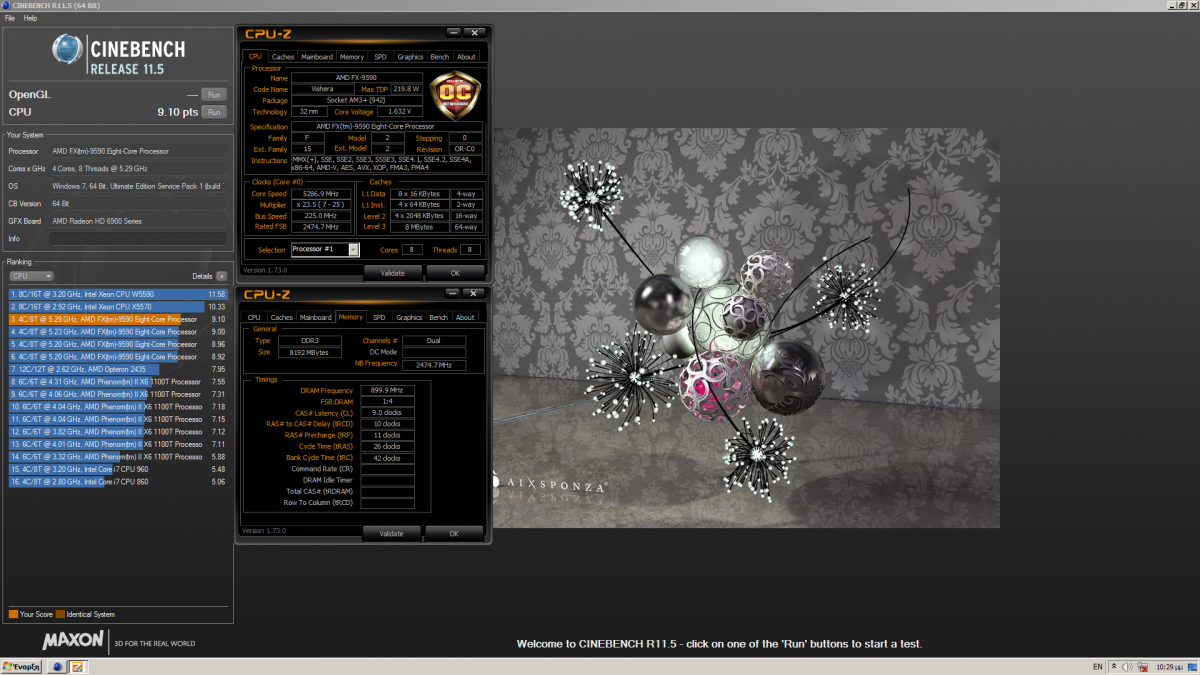
Task: Open the Windows Start button
Action: [x=21, y=666]
